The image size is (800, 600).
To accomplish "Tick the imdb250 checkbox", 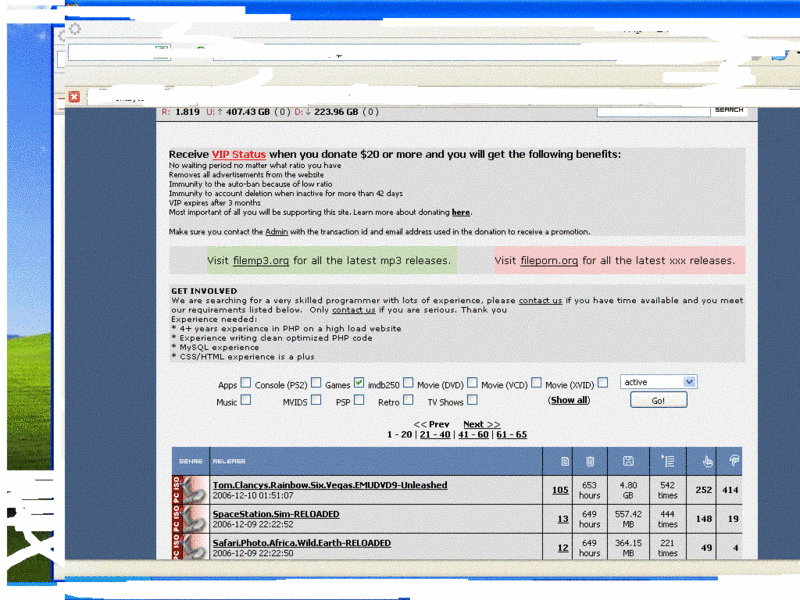I will click(408, 383).
